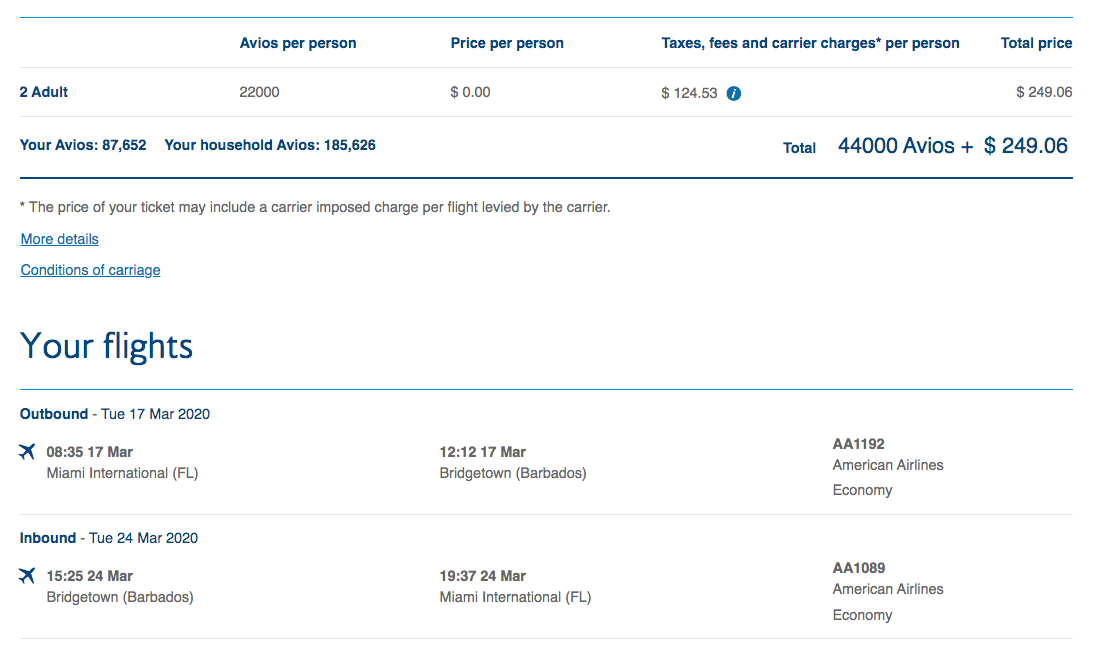Click the Avios per person column header
1094x646 pixels.
click(x=298, y=43)
